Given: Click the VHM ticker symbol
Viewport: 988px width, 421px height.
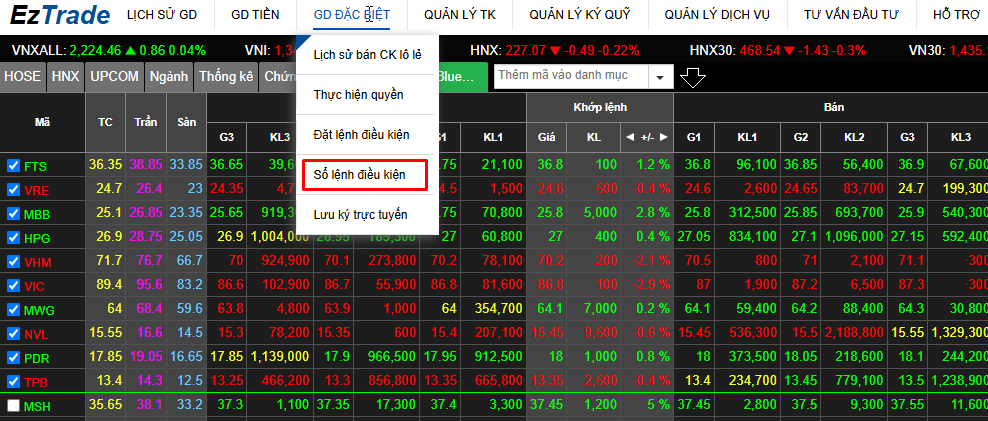Looking at the screenshot, I should [37, 263].
